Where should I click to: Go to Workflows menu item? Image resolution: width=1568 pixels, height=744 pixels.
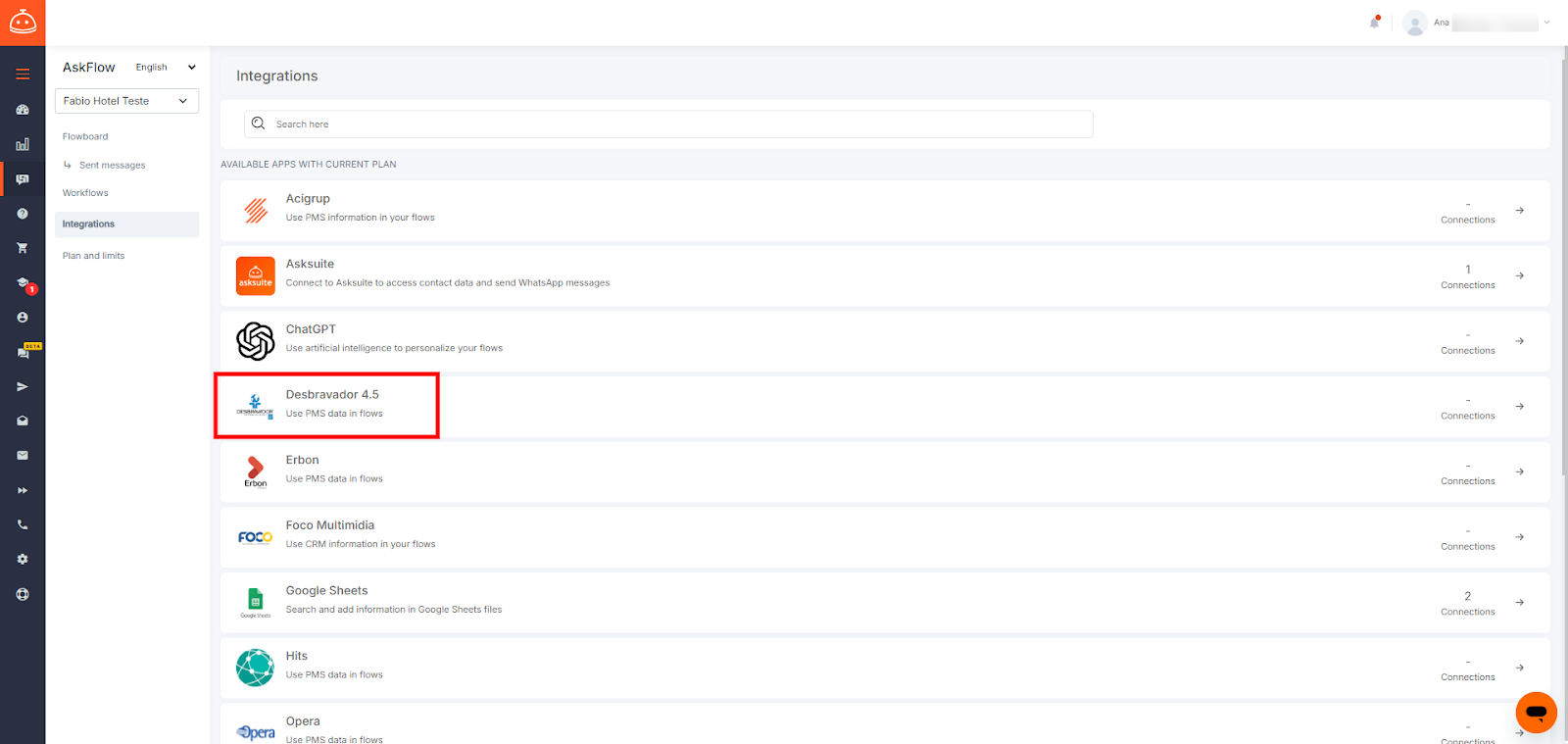click(x=85, y=193)
